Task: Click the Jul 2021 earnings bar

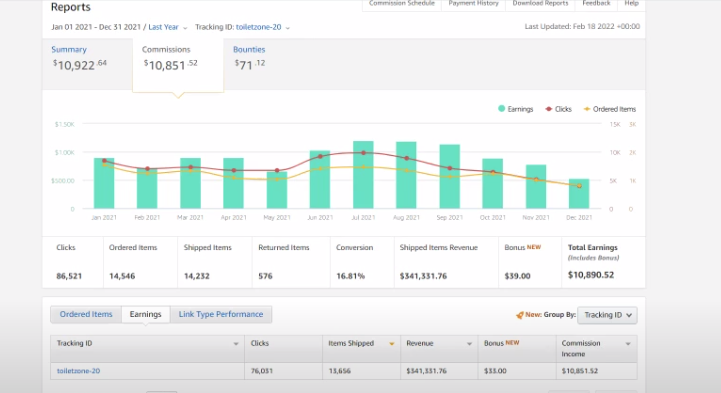Action: (x=363, y=175)
